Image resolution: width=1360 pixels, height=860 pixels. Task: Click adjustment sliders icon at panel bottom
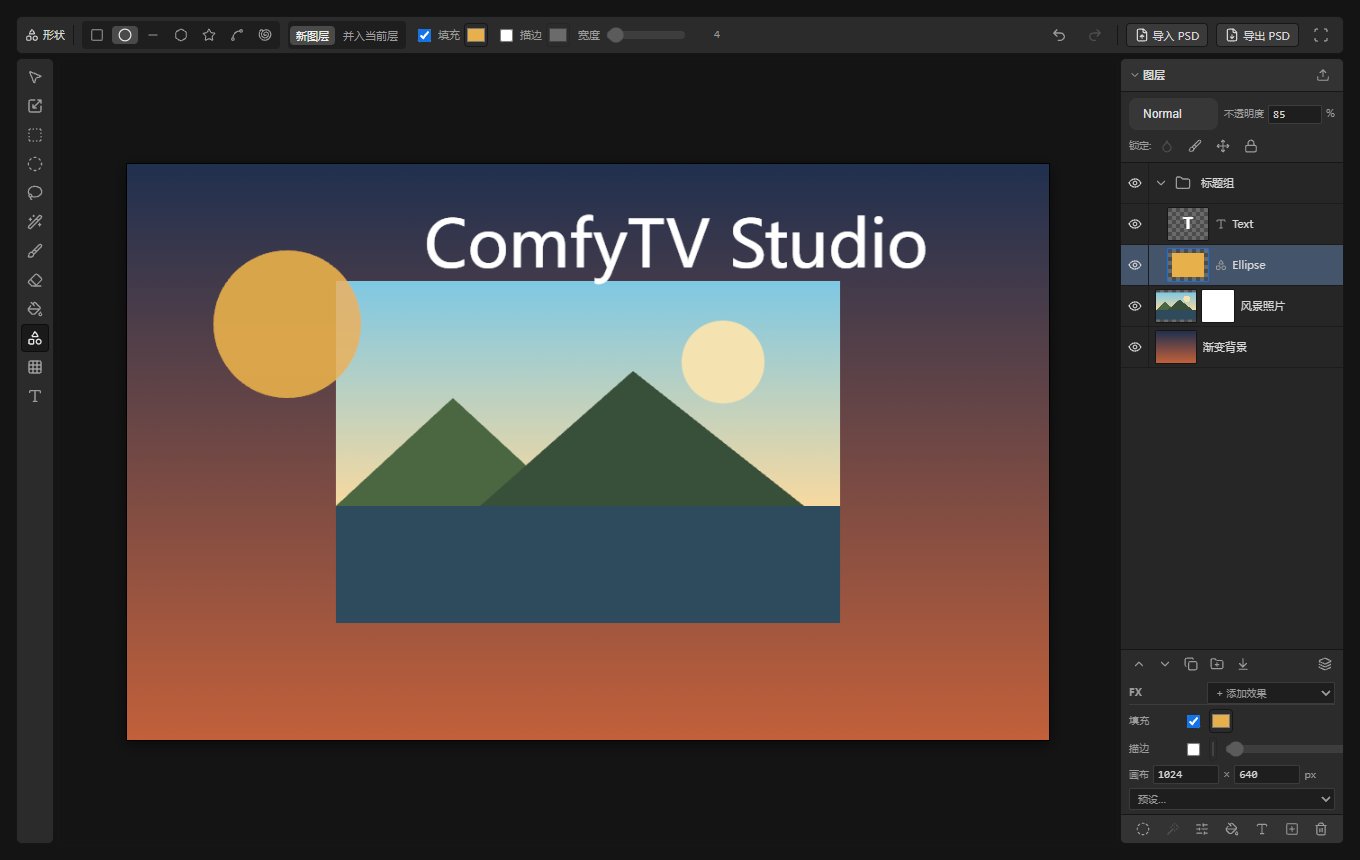(x=1202, y=829)
